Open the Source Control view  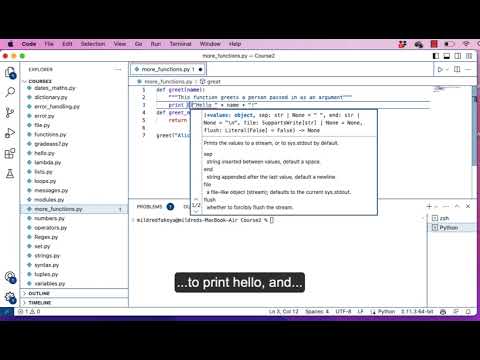[x=10, y=113]
